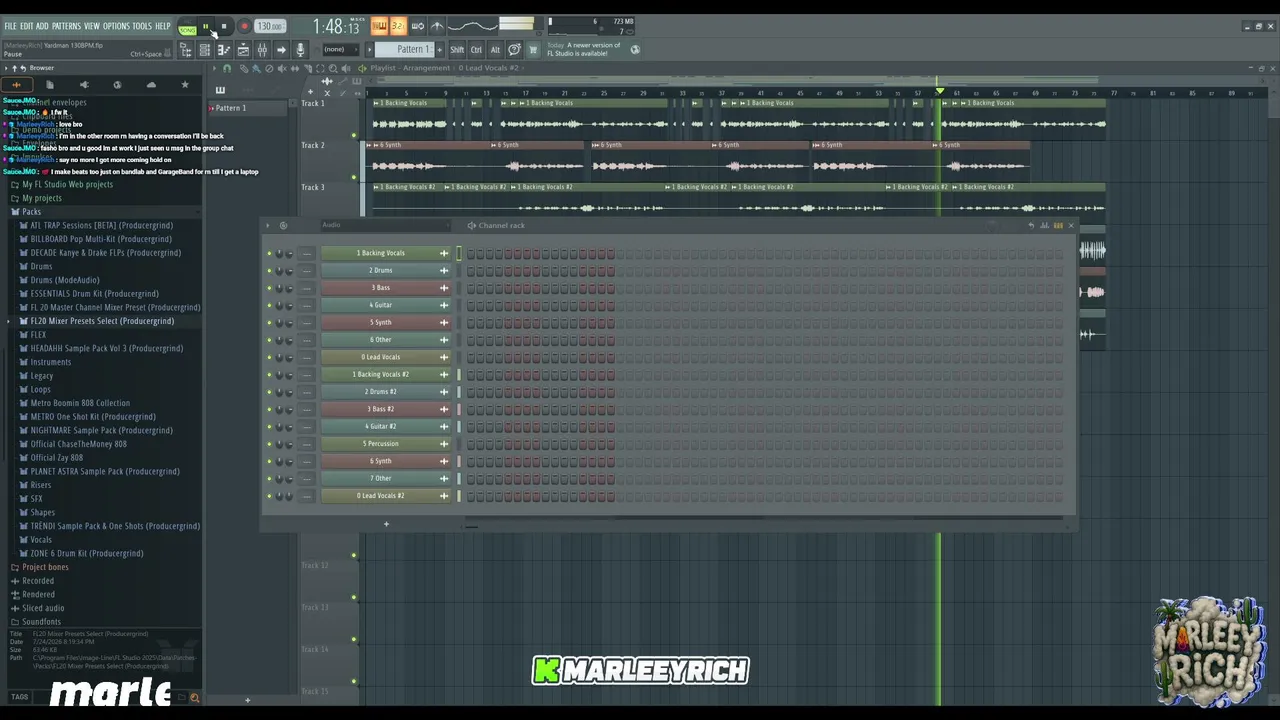Click the Ctrl modifier button in toolbar
The height and width of the screenshot is (720, 1280).
coord(476,50)
